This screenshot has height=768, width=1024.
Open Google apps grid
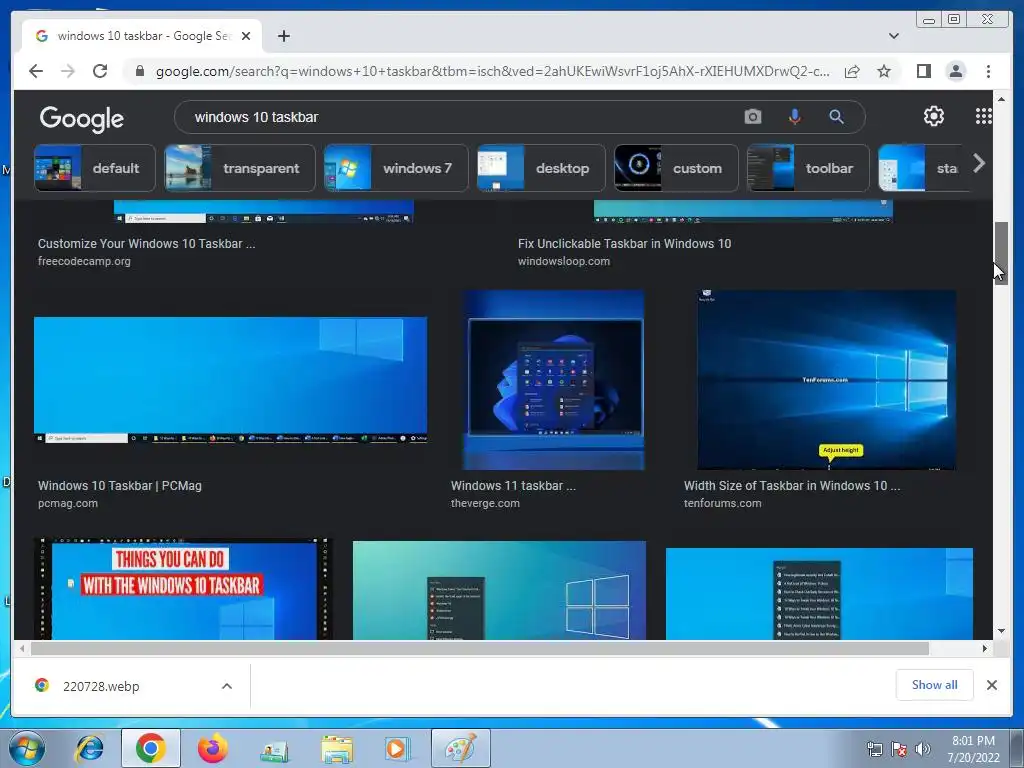coord(984,116)
